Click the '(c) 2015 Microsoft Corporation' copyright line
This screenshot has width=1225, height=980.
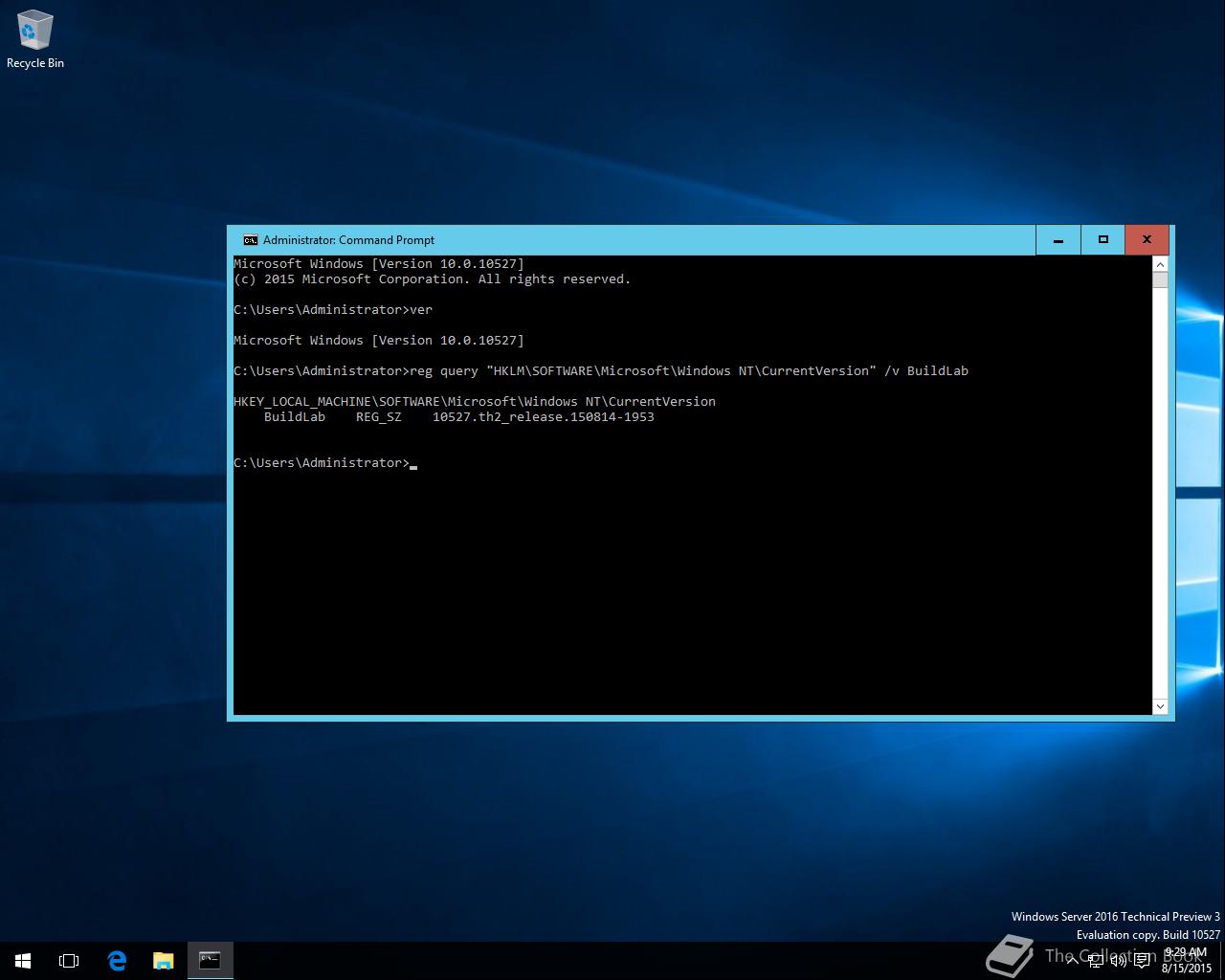pos(433,279)
